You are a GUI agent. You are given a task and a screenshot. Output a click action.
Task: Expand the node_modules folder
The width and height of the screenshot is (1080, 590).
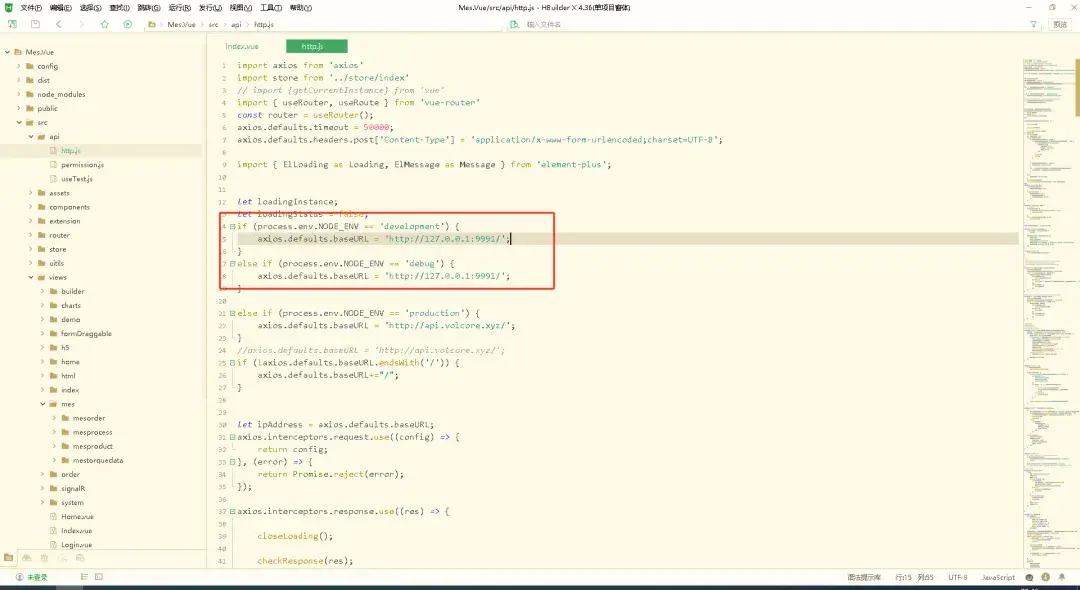[20, 93]
